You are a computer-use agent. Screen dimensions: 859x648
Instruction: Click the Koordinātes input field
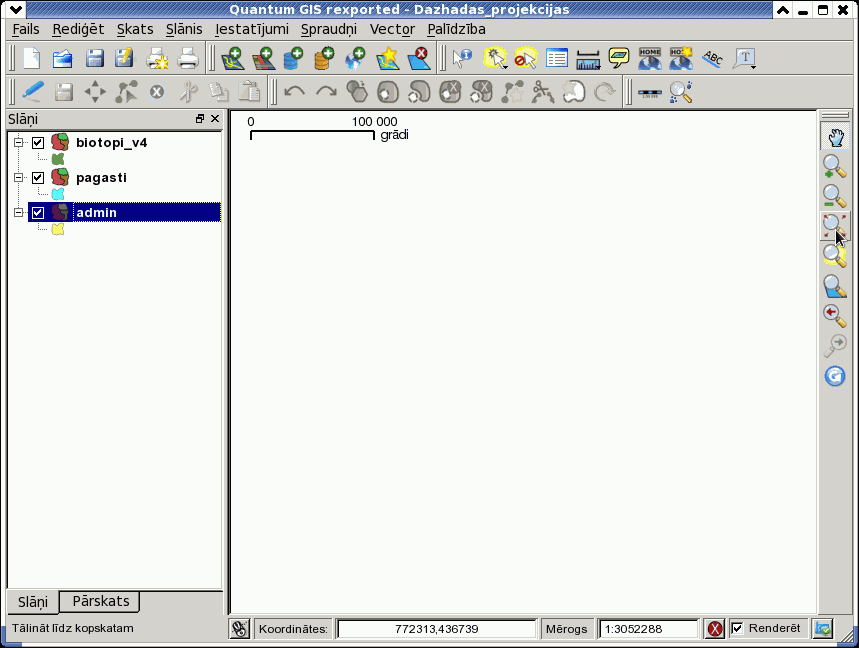pyautogui.click(x=437, y=629)
